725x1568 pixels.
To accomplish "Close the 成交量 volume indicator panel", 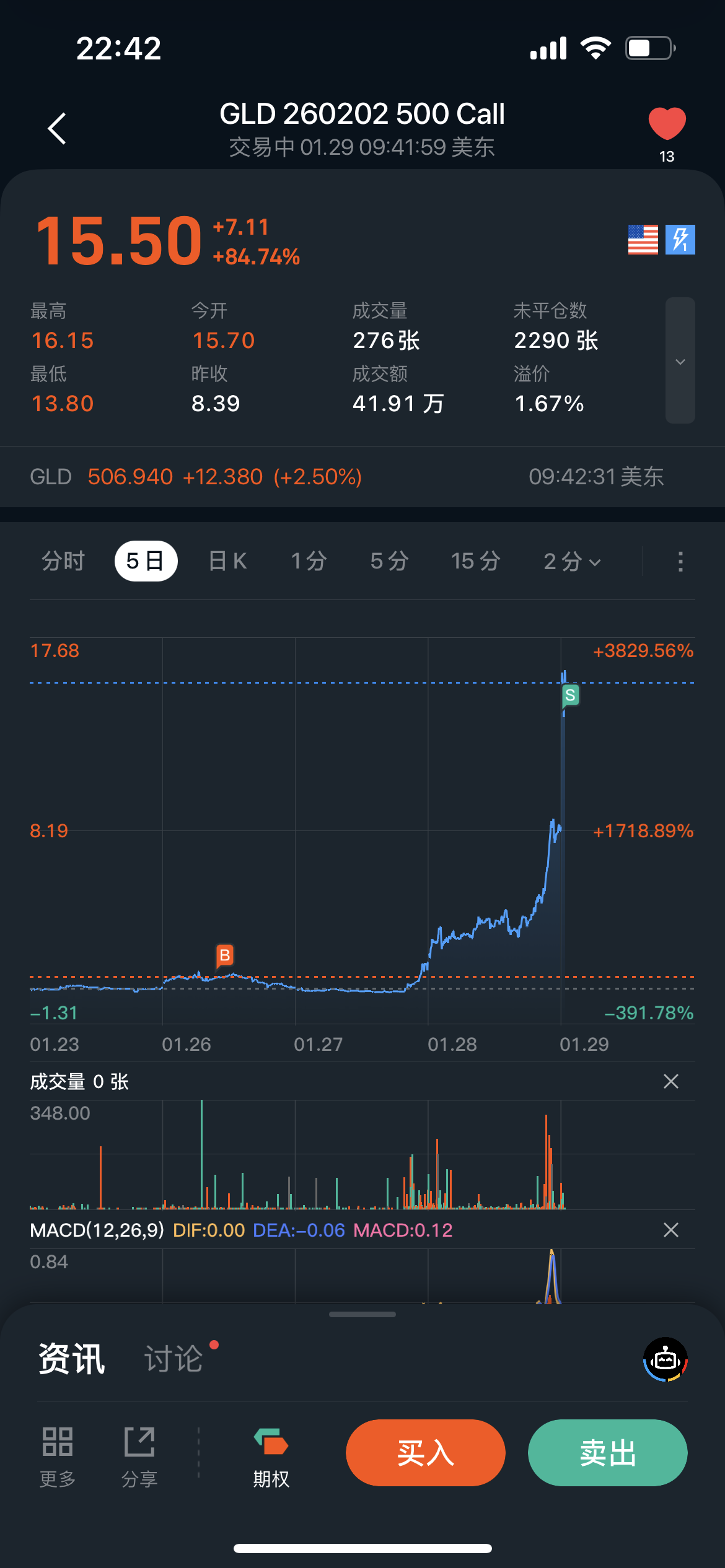I will click(x=670, y=1081).
